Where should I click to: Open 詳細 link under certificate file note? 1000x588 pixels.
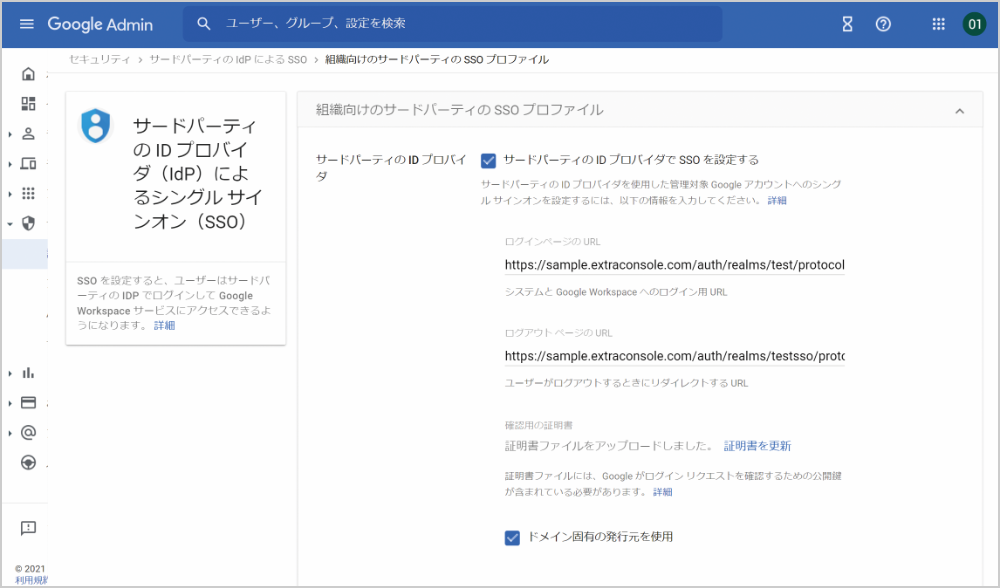click(x=663, y=492)
